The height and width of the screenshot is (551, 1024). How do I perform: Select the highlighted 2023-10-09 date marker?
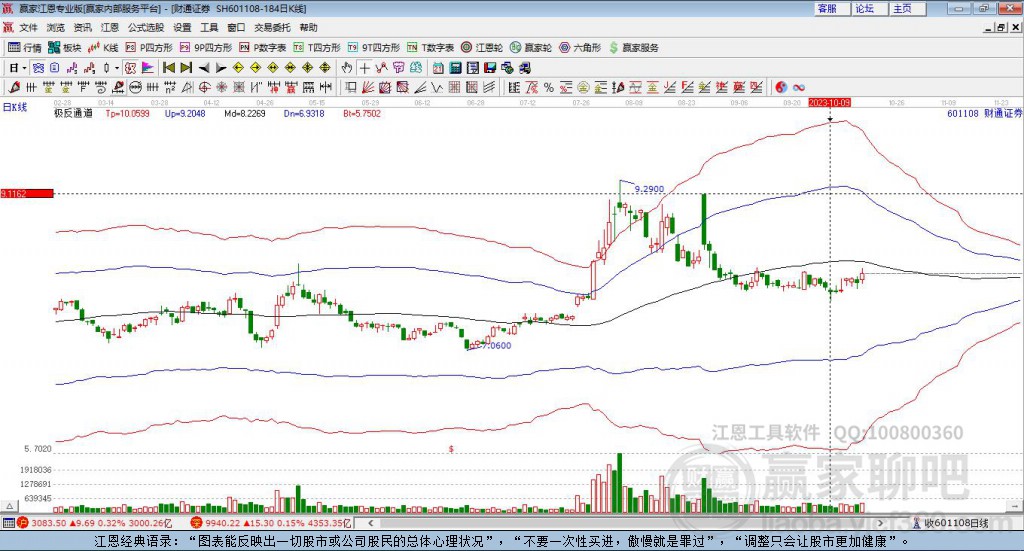tap(829, 102)
